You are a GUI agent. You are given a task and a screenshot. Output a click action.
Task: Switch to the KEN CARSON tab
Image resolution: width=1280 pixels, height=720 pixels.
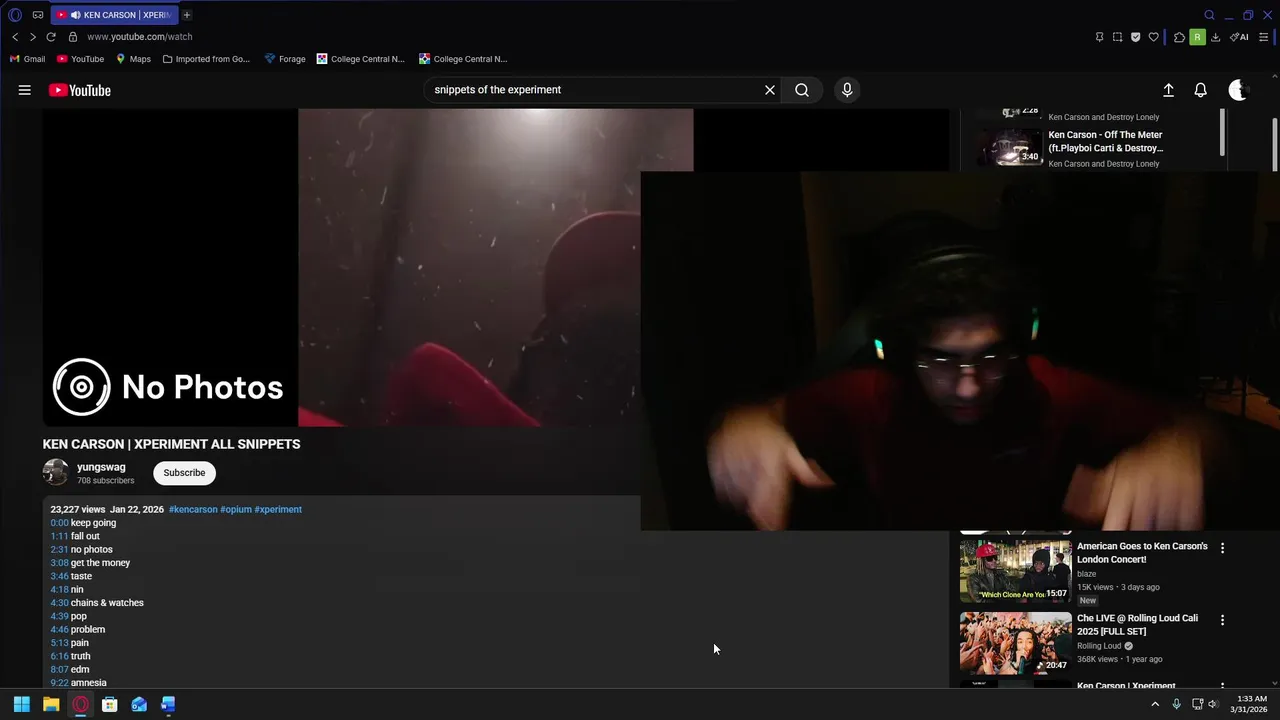pos(113,15)
